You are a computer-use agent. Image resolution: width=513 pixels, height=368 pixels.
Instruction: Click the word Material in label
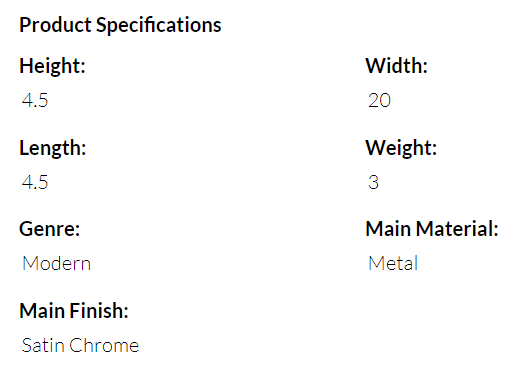pos(457,229)
